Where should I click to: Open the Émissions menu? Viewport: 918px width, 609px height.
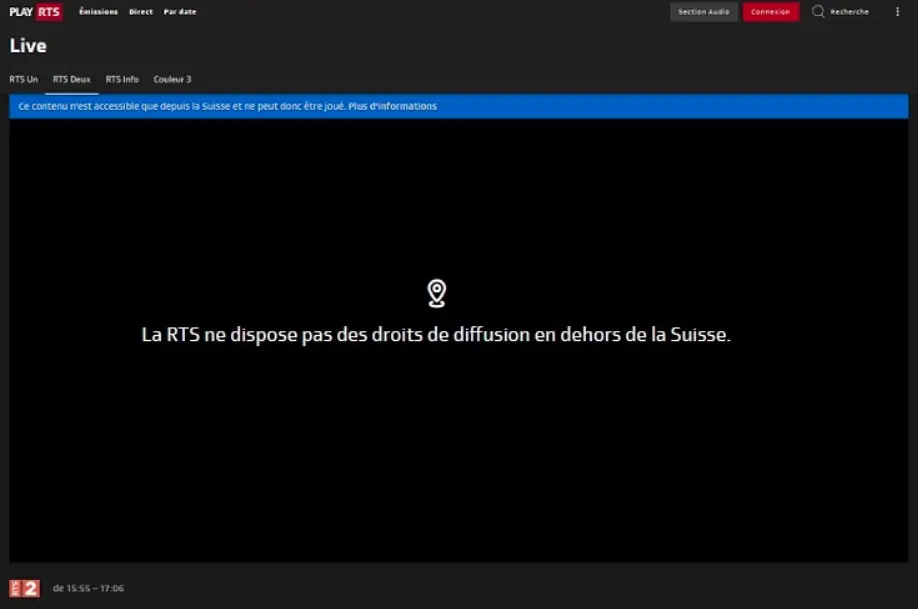pyautogui.click(x=98, y=12)
